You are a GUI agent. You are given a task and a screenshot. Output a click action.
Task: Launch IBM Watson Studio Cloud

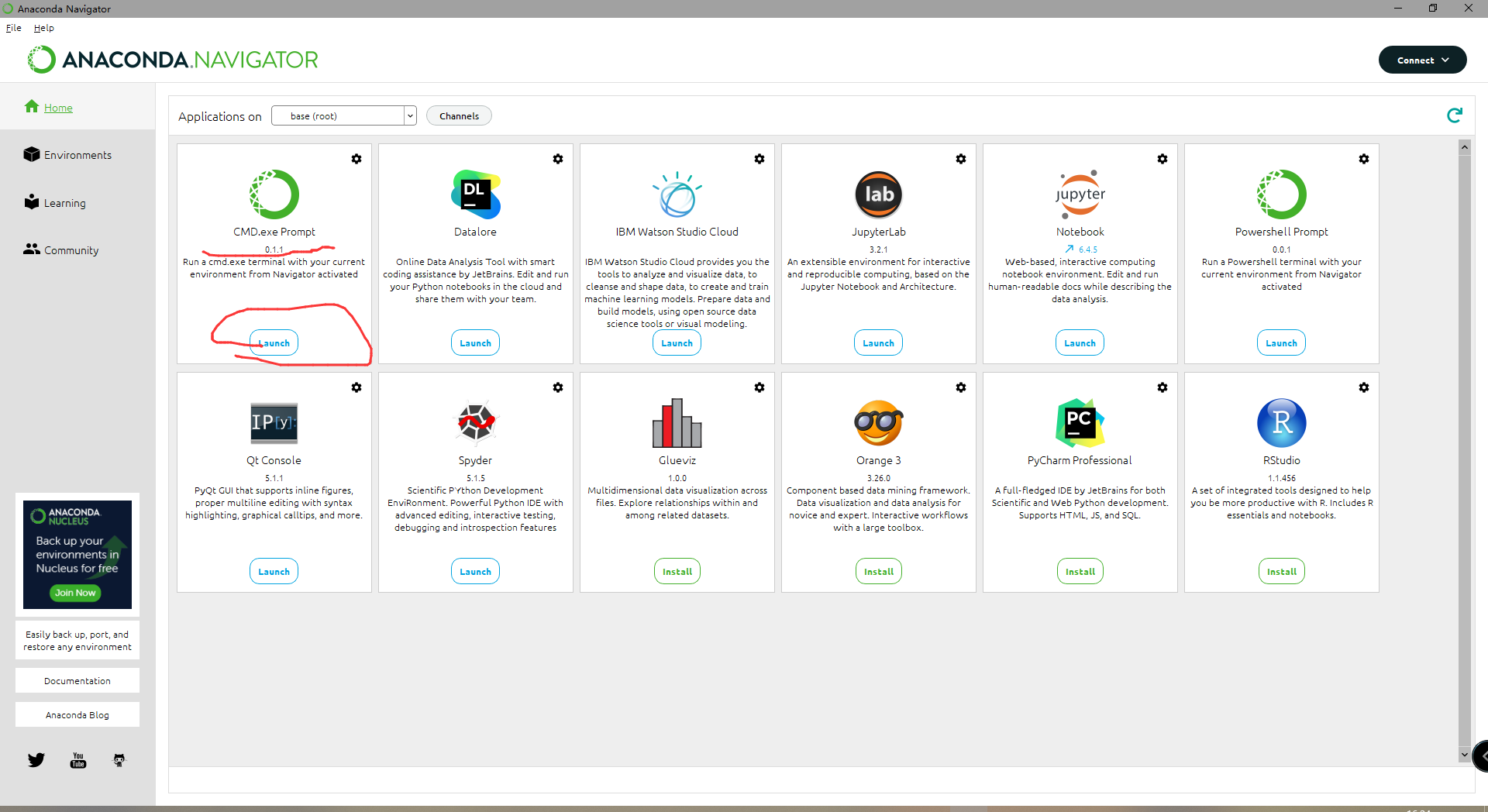677,342
